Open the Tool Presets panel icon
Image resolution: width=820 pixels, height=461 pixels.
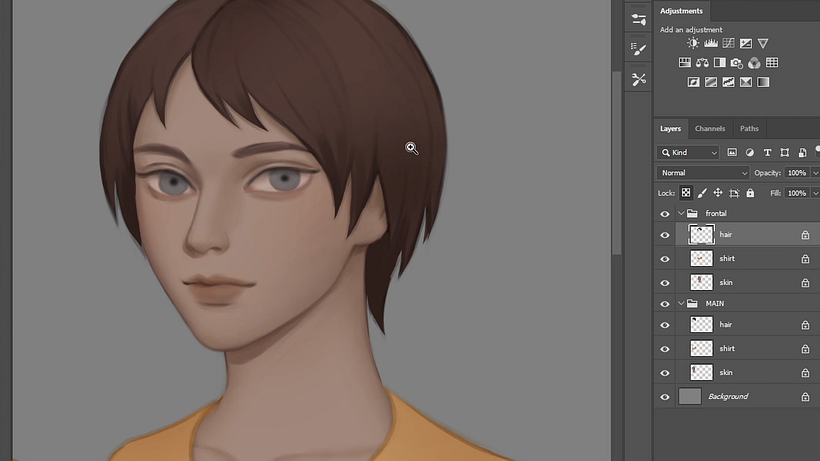[639, 79]
